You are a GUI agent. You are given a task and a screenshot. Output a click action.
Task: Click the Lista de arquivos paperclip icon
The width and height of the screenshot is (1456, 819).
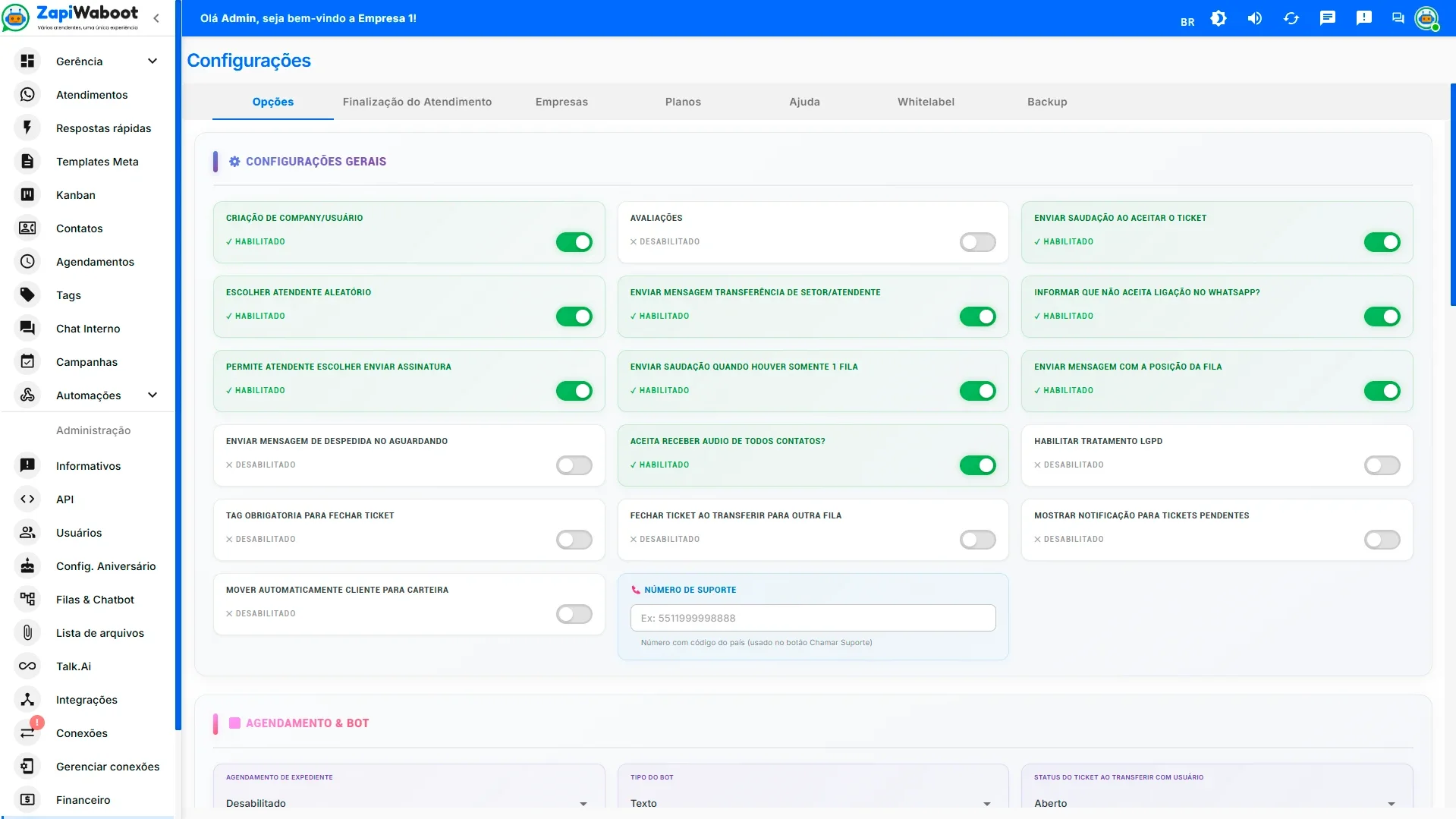click(27, 632)
